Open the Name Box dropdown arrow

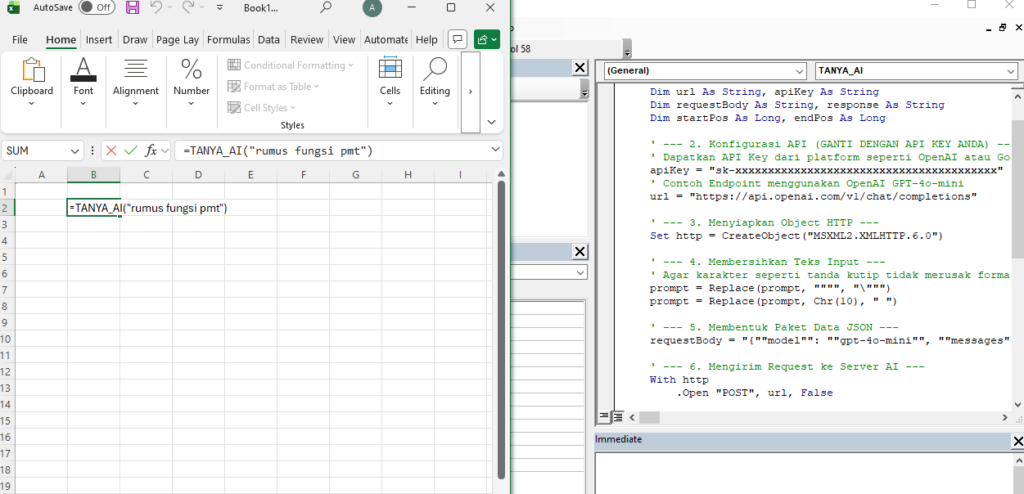76,151
